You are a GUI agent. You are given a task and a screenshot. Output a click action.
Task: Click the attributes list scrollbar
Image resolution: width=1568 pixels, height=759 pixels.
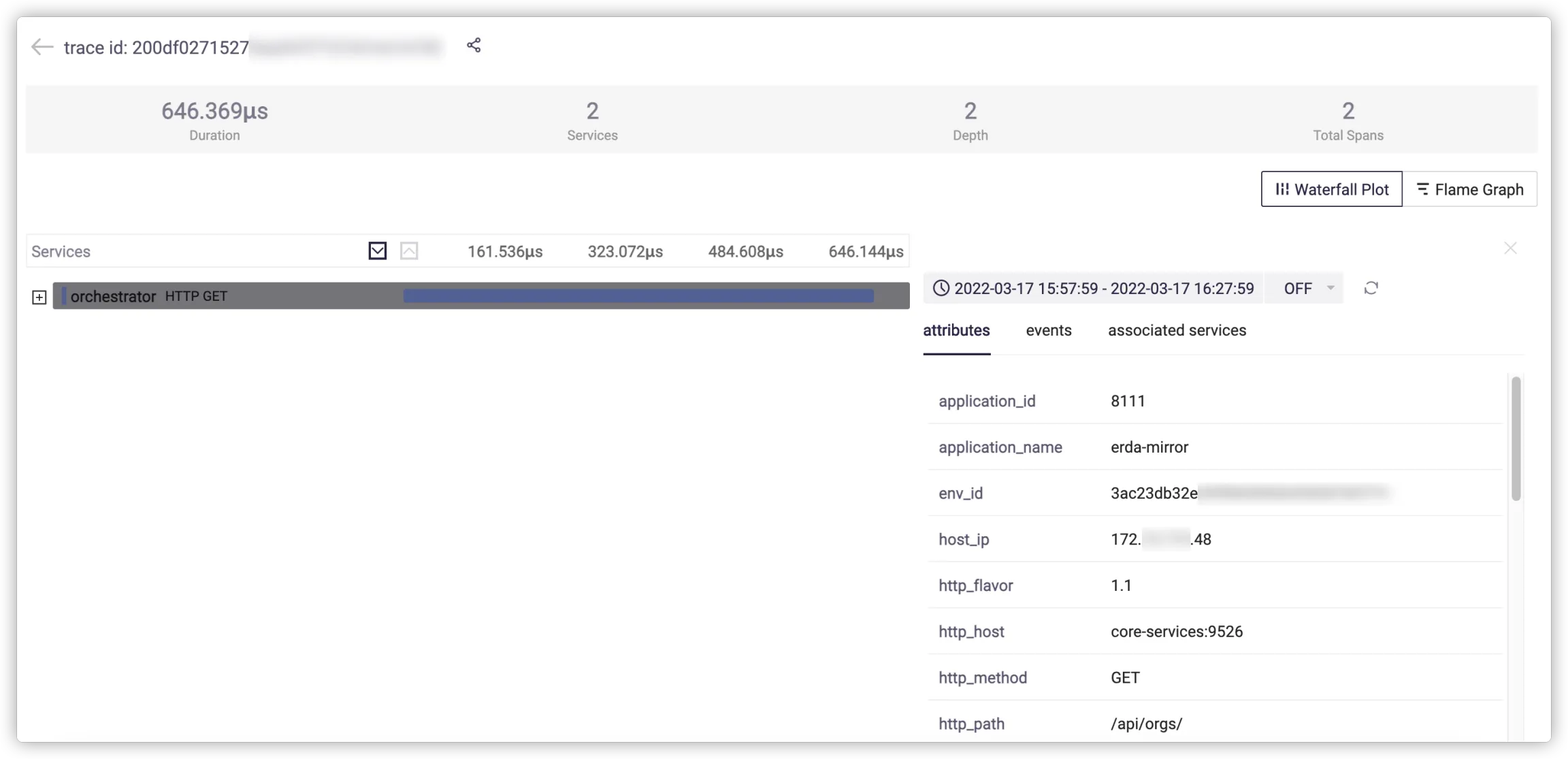click(1516, 439)
